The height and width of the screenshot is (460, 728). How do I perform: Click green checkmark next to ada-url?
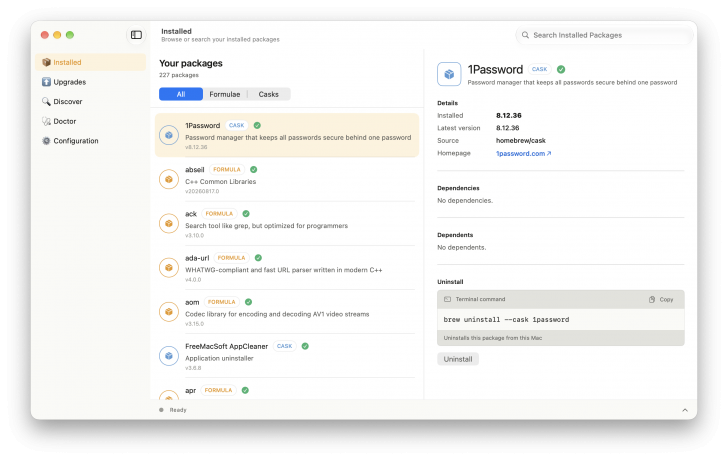click(x=258, y=258)
